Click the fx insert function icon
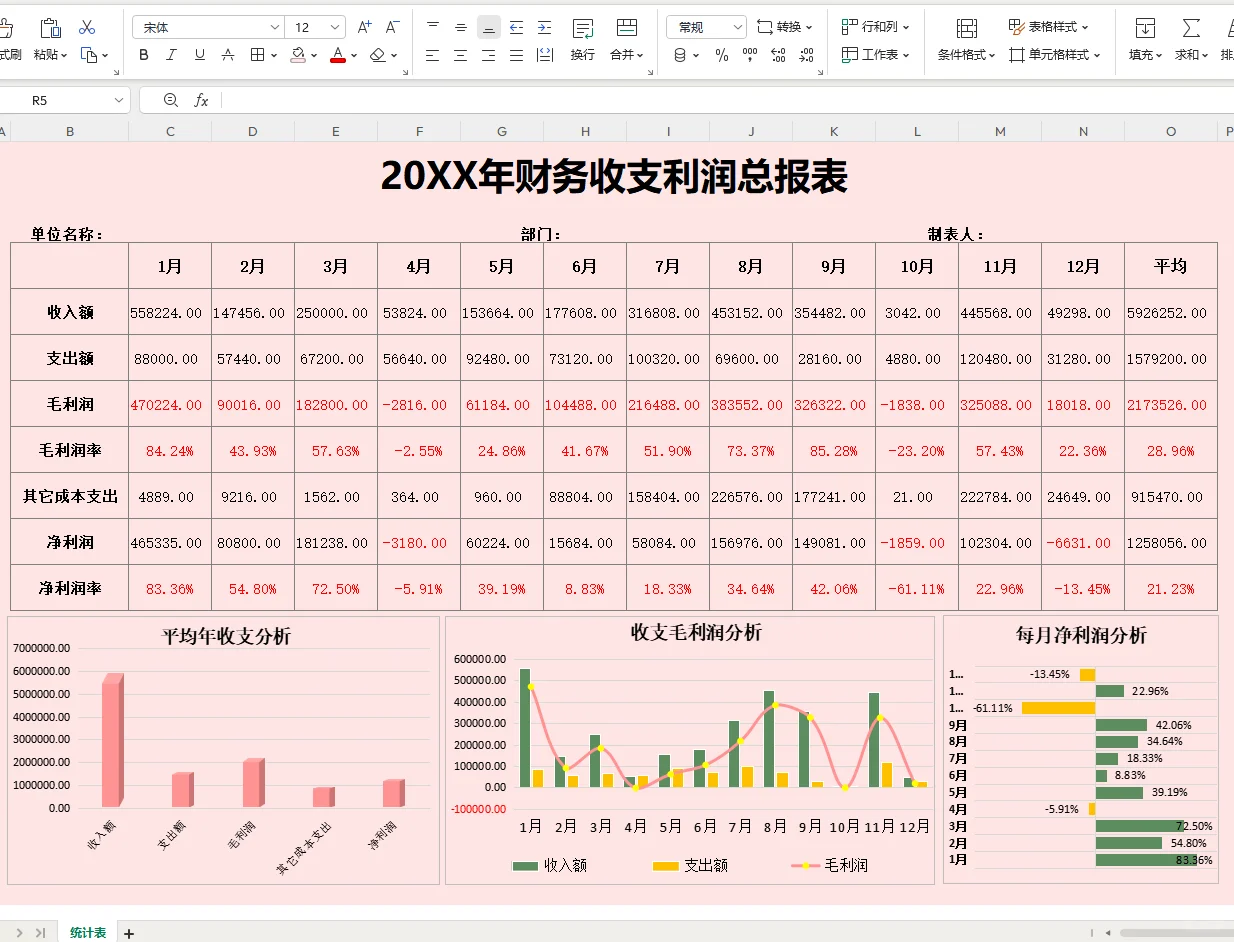 (201, 100)
